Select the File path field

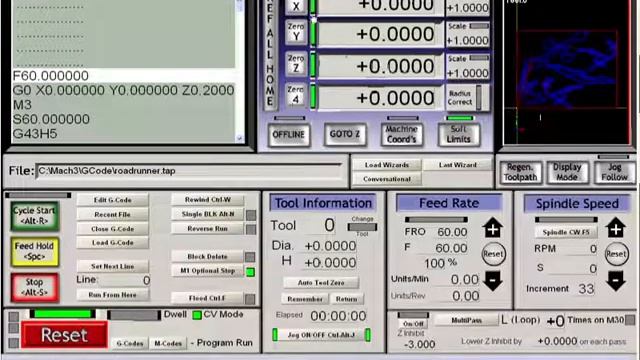pos(189,171)
